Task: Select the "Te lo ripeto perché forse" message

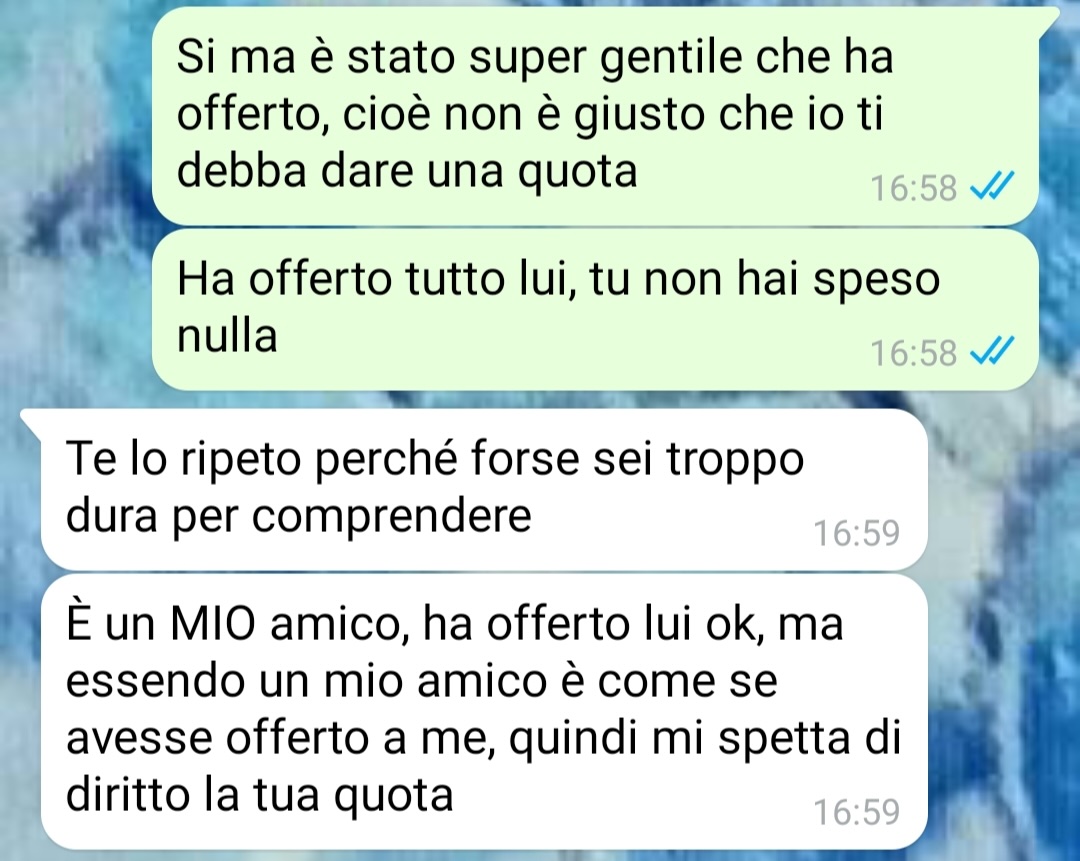Action: (x=484, y=490)
